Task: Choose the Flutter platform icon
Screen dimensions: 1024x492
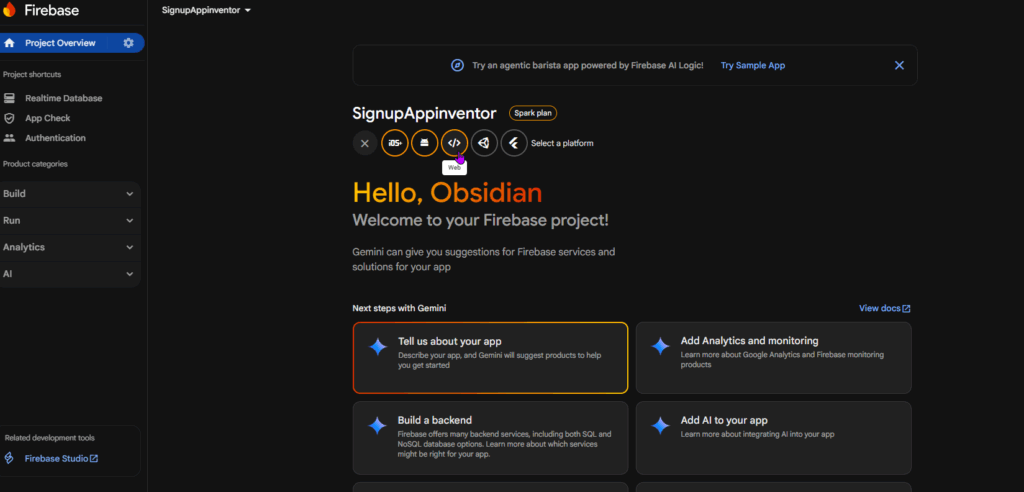Action: click(x=514, y=143)
